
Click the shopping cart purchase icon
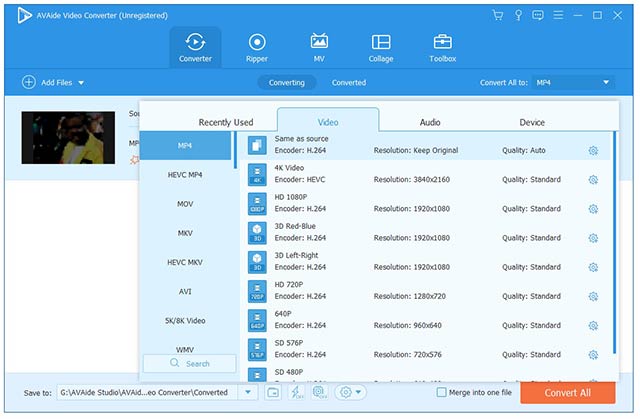click(498, 16)
